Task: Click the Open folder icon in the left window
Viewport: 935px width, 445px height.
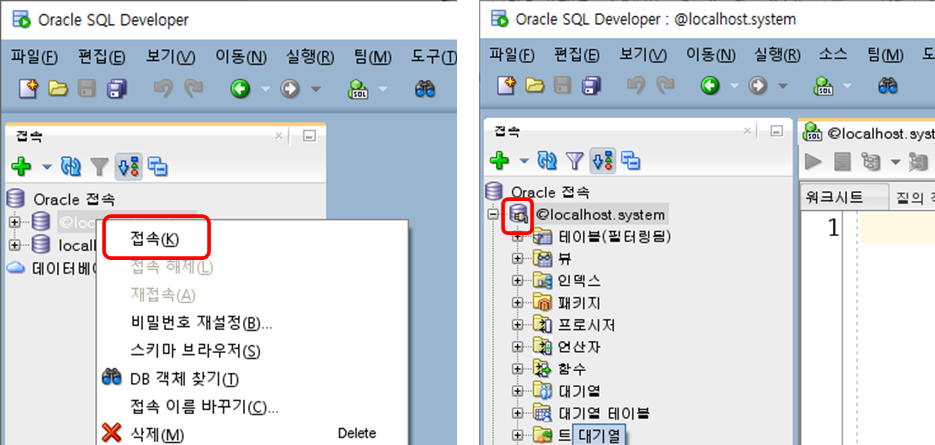Action: coord(58,89)
